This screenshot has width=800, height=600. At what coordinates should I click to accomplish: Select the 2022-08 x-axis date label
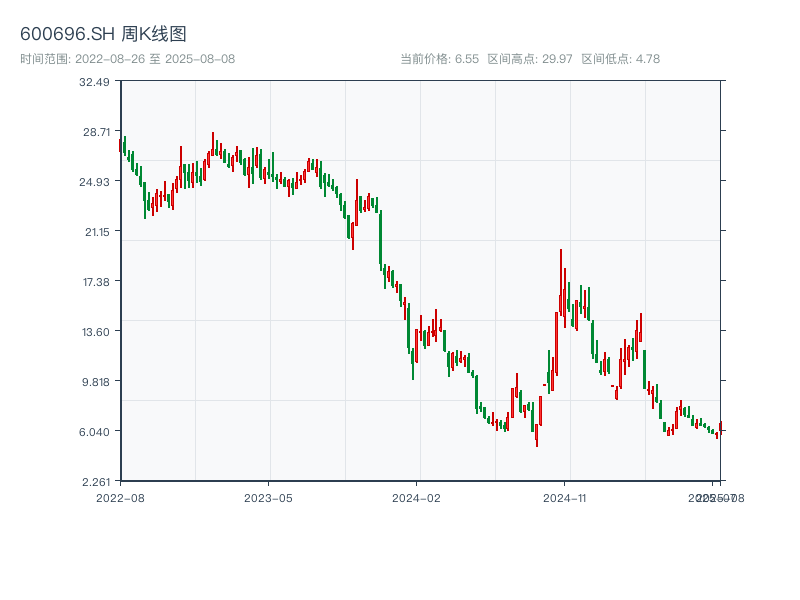[x=120, y=497]
